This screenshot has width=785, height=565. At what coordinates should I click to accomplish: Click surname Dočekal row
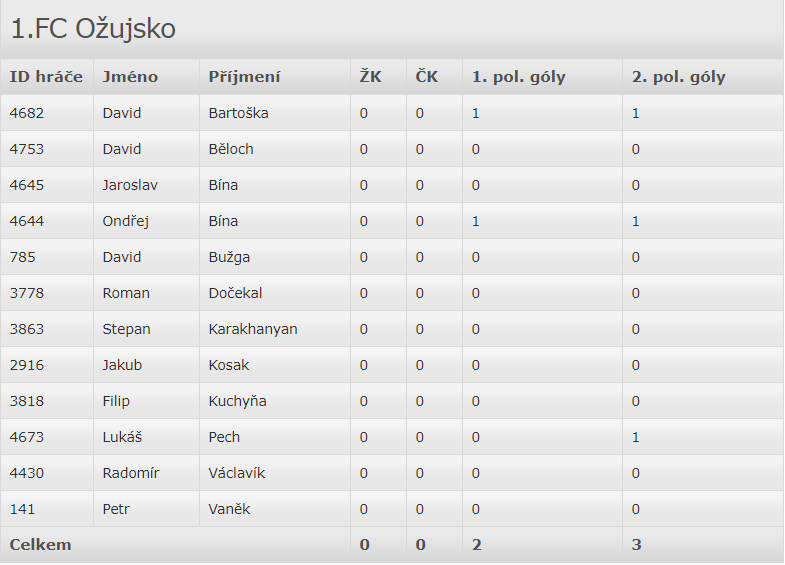pos(235,293)
